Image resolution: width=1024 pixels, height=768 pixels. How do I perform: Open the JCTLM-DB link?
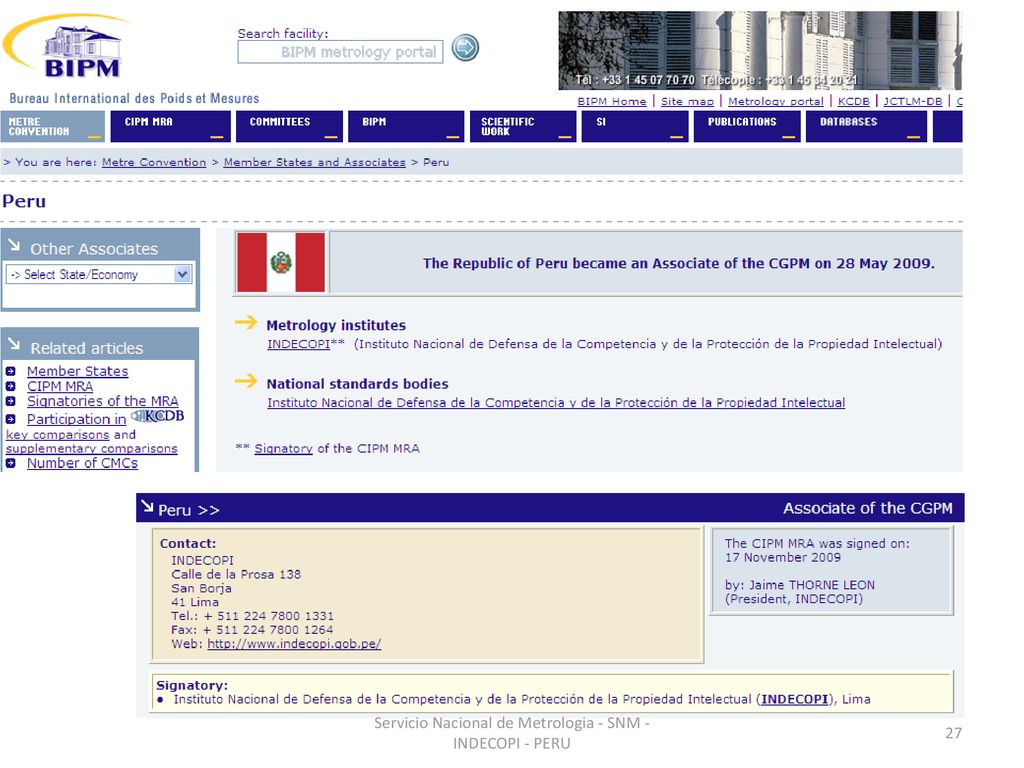click(x=913, y=101)
